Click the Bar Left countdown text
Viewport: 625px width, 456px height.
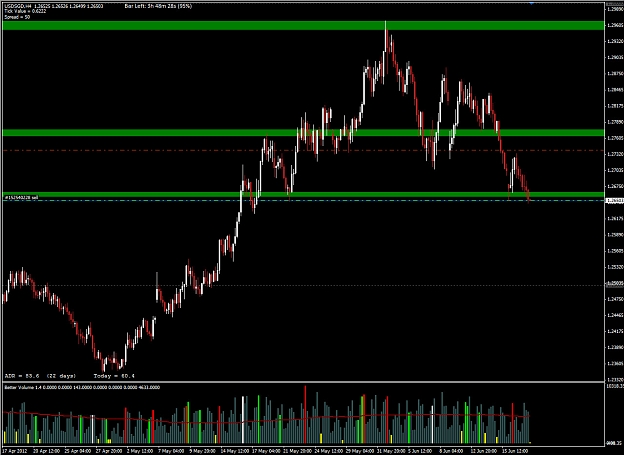coord(158,6)
